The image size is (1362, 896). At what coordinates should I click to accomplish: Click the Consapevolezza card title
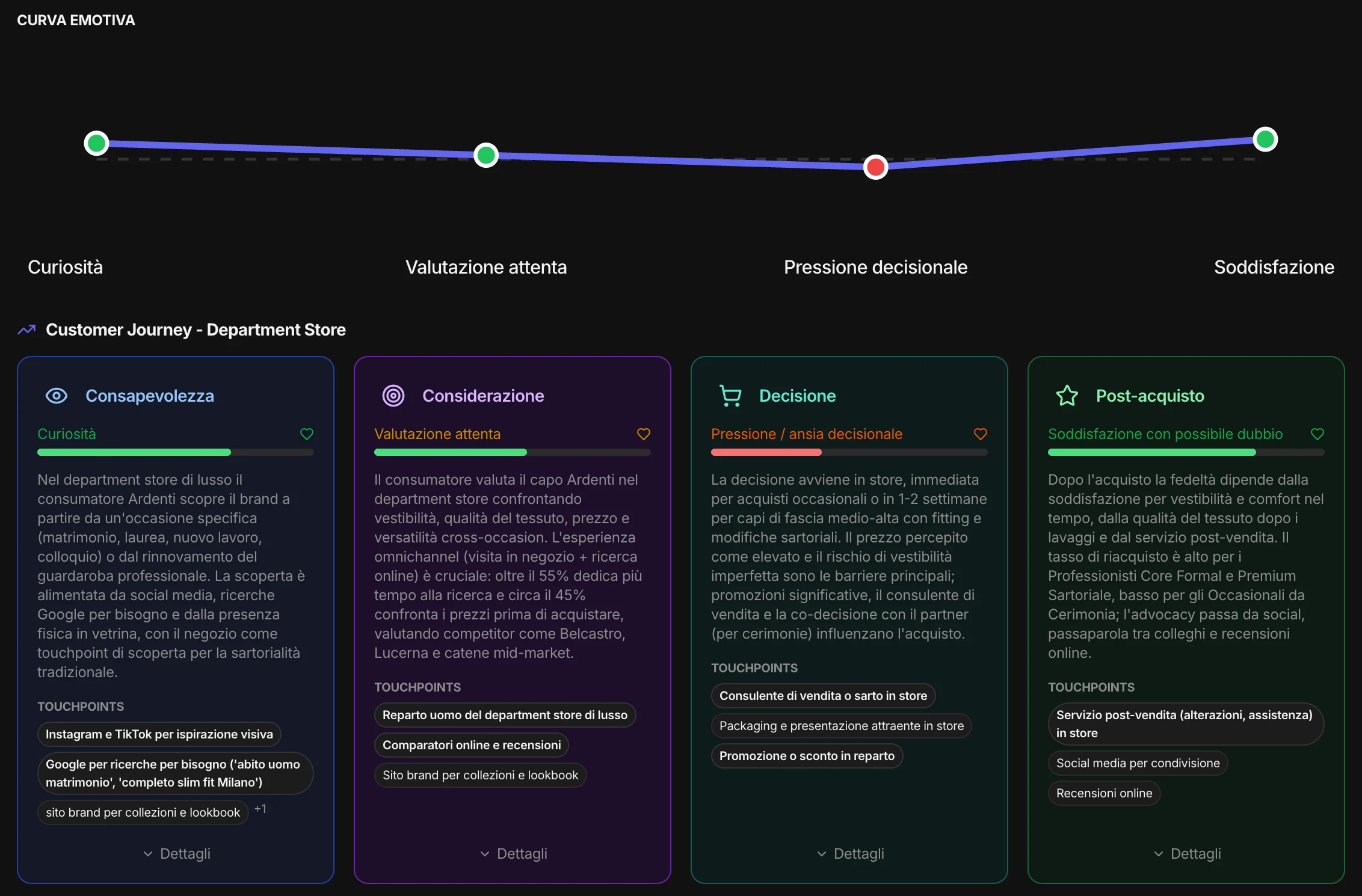[x=150, y=396]
